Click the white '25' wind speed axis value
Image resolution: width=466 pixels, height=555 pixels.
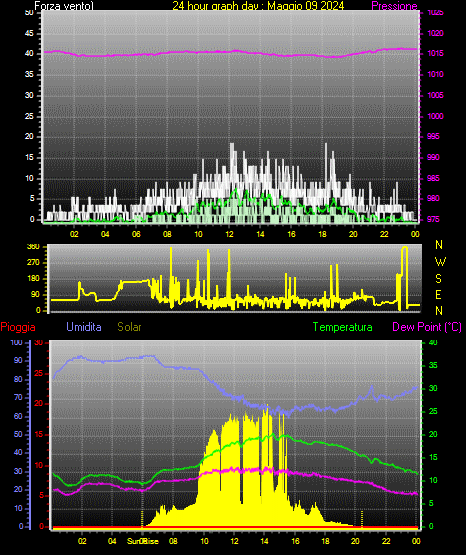click(x=29, y=116)
